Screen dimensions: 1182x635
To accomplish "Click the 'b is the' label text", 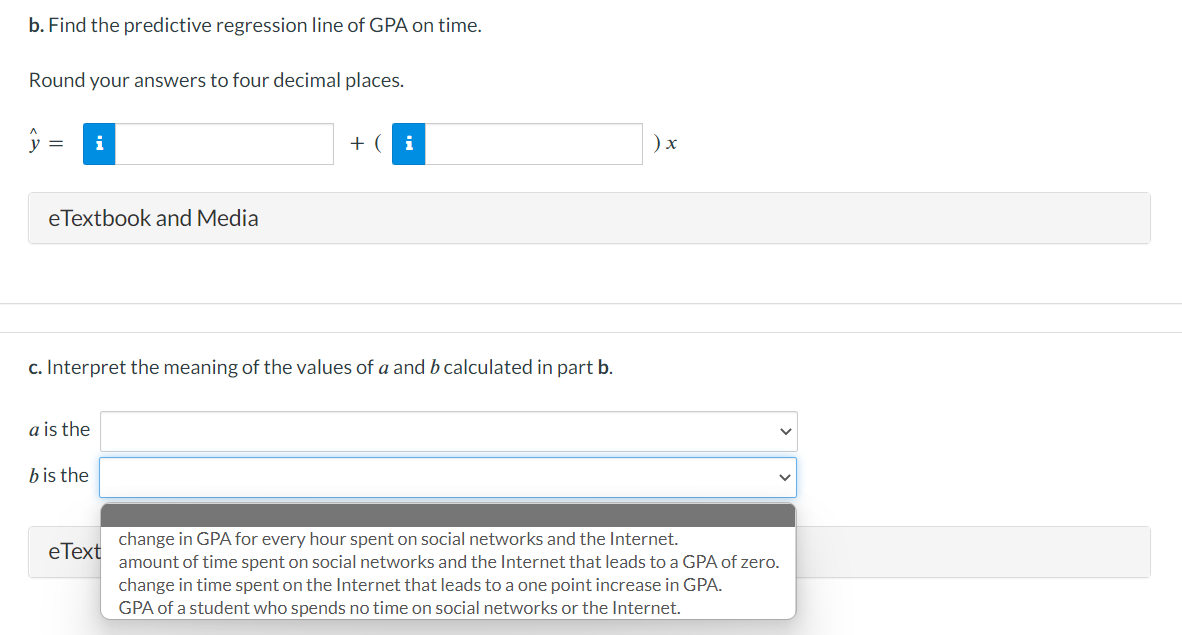I will point(59,475).
